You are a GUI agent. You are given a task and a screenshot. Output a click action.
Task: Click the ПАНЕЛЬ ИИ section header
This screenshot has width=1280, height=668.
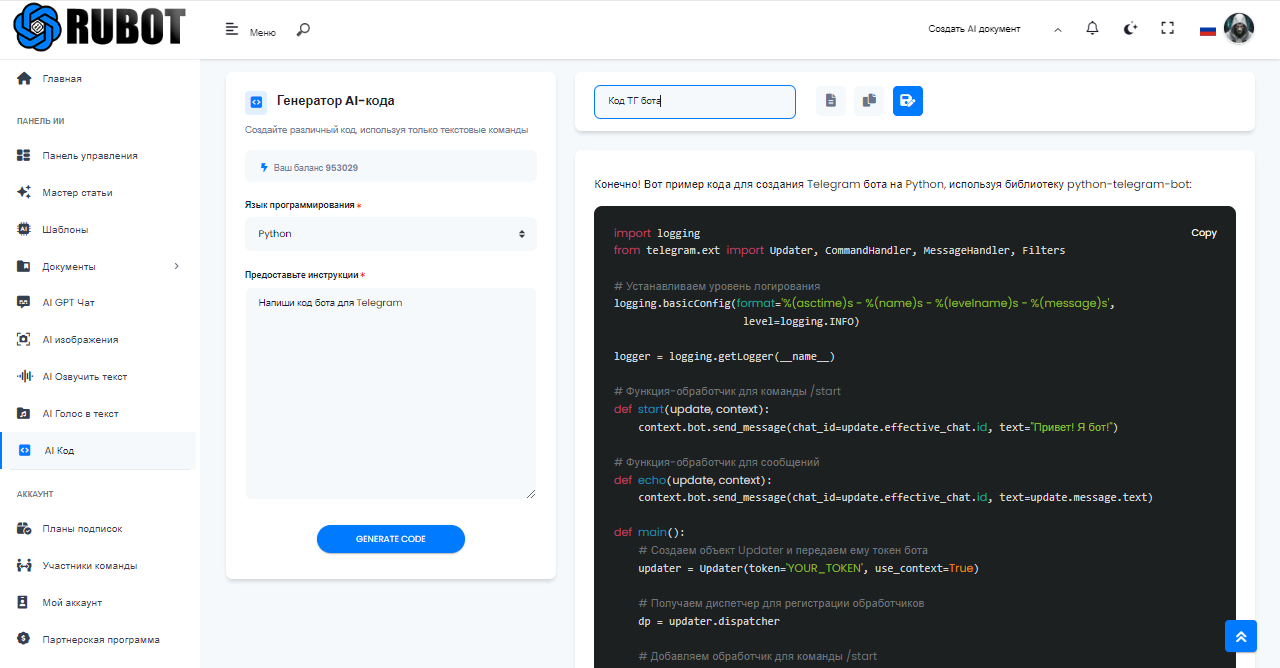[x=41, y=121]
